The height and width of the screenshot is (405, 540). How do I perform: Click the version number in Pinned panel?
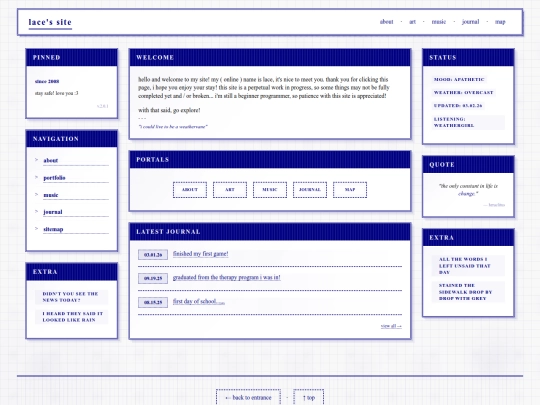[x=103, y=106]
